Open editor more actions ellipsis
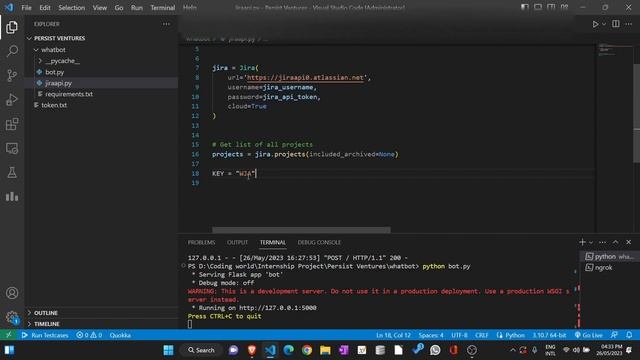Viewport: 640px width, 360px height. pyautogui.click(x=629, y=24)
